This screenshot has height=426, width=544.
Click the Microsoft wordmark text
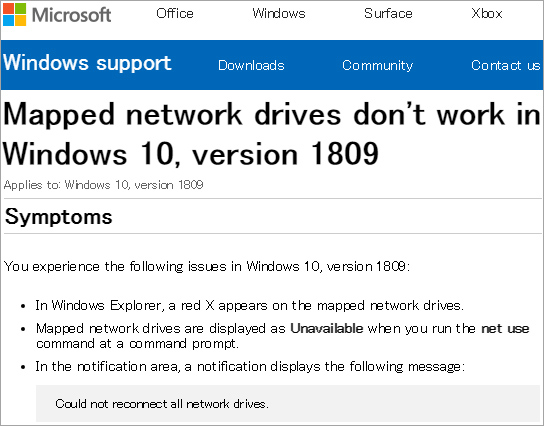pos(71,15)
